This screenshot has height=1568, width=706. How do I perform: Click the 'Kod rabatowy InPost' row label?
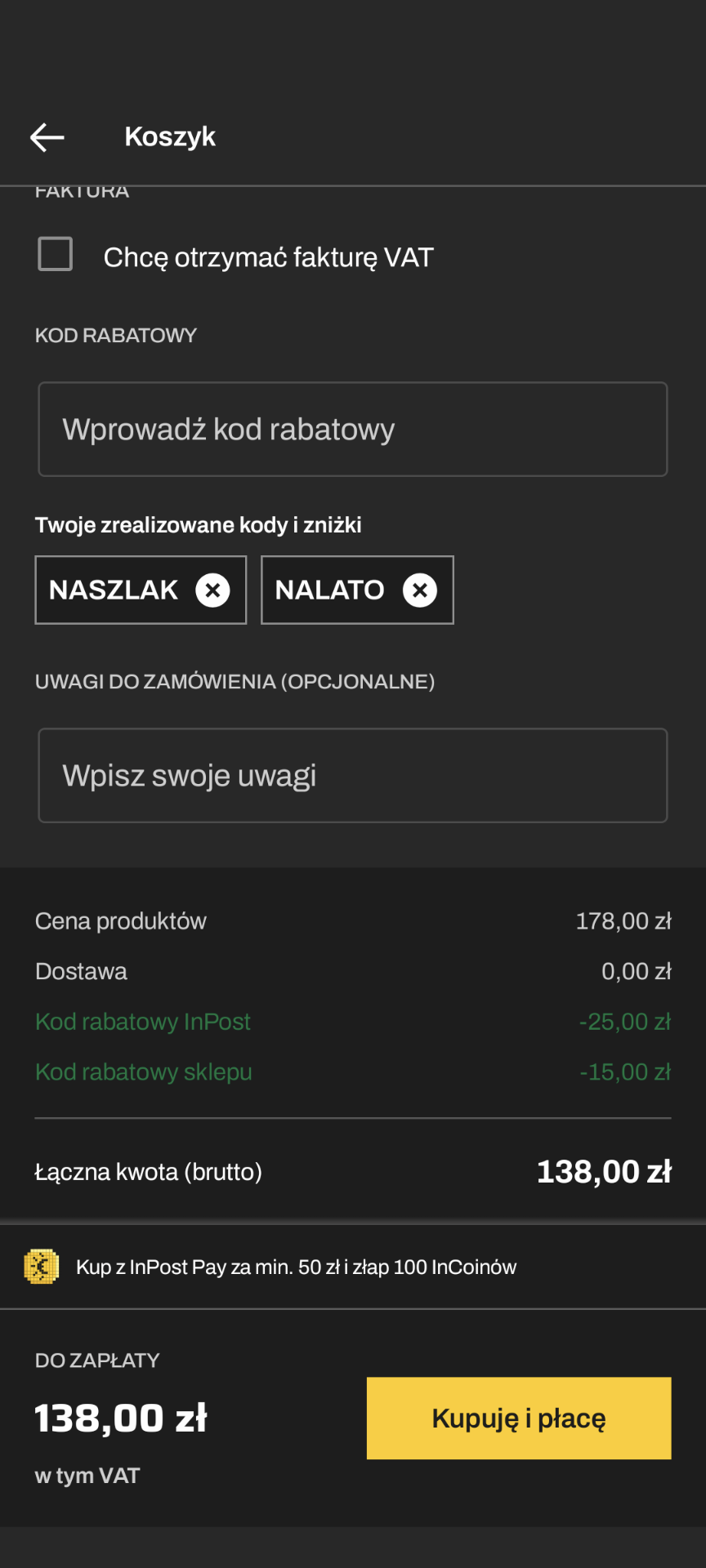click(x=143, y=1022)
